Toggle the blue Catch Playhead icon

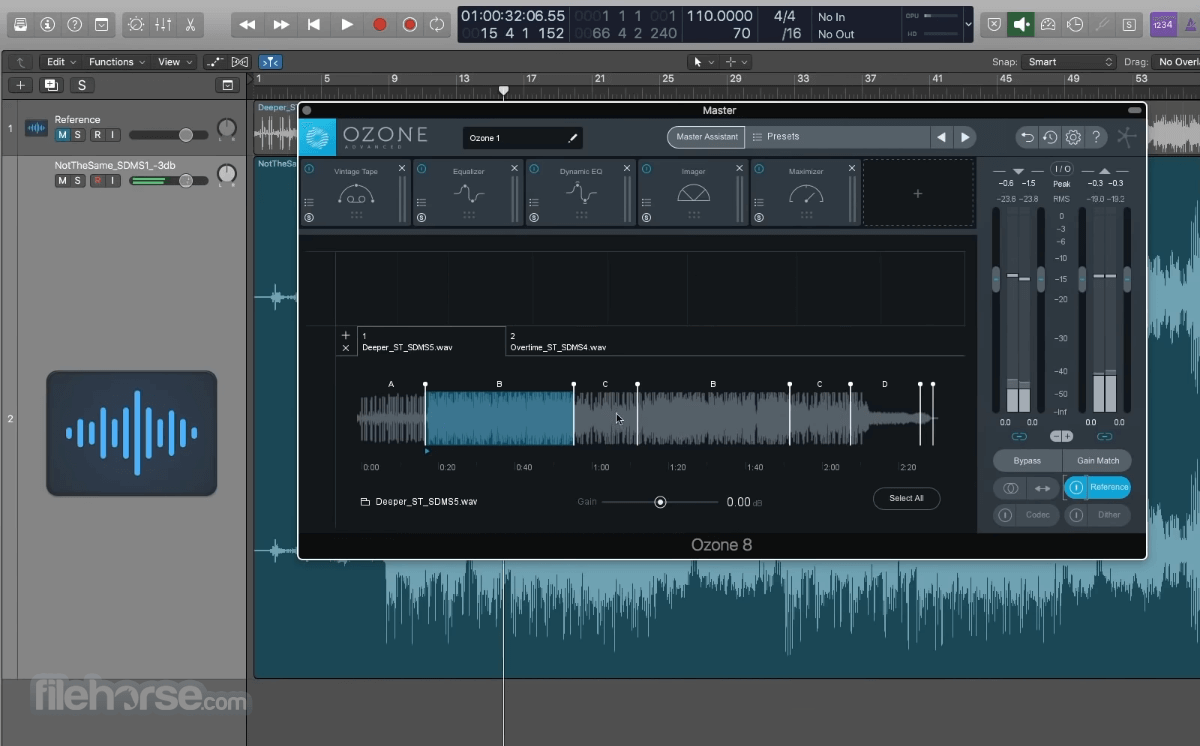pyautogui.click(x=270, y=62)
